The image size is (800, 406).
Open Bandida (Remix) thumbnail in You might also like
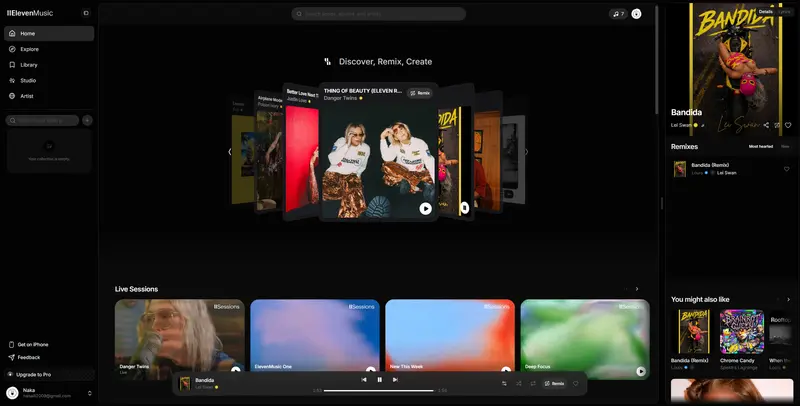(693, 332)
